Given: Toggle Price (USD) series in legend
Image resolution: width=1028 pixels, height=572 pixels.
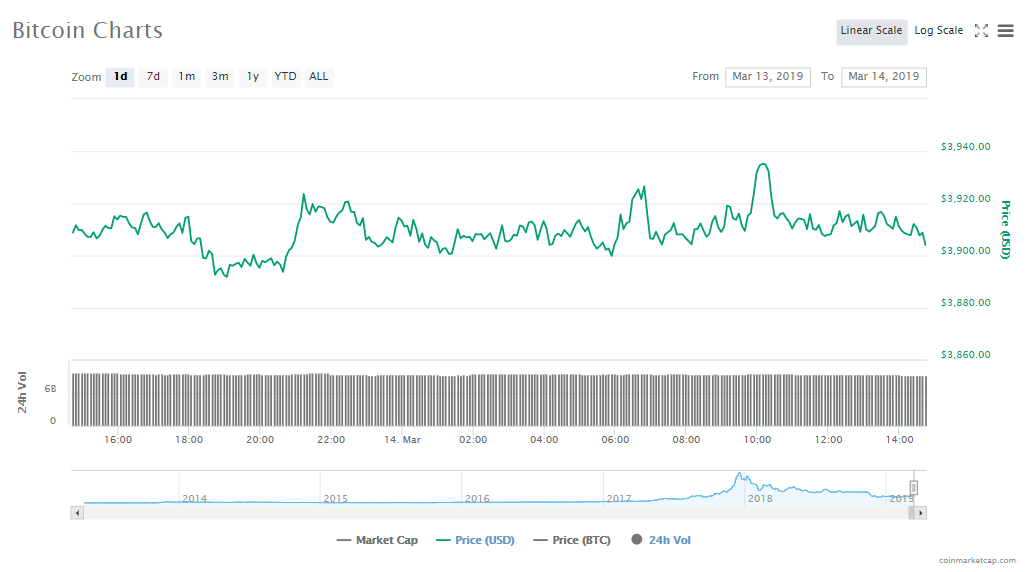Looking at the screenshot, I should (x=475, y=540).
